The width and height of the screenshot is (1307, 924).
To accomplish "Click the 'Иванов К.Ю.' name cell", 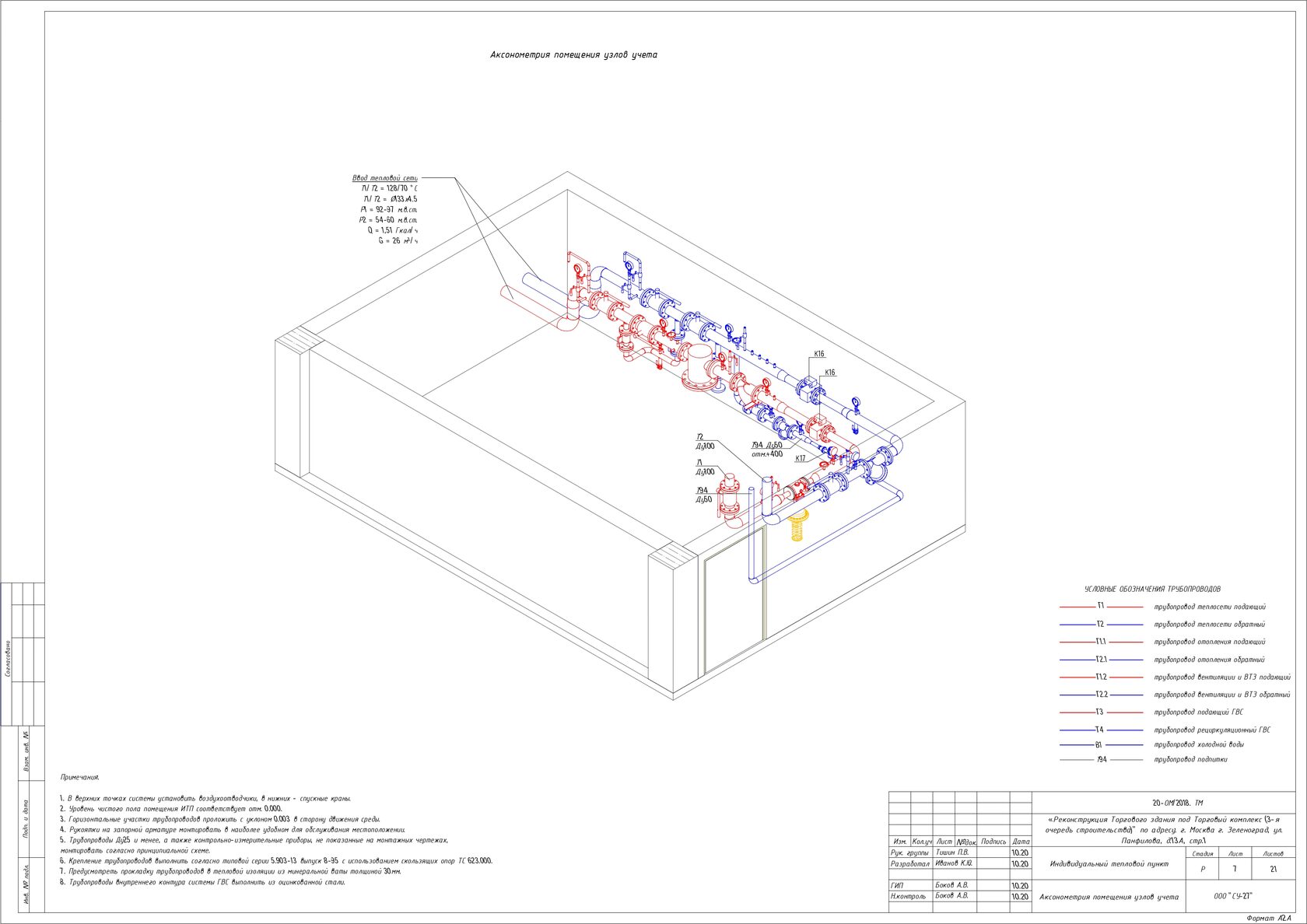I will coord(954,863).
